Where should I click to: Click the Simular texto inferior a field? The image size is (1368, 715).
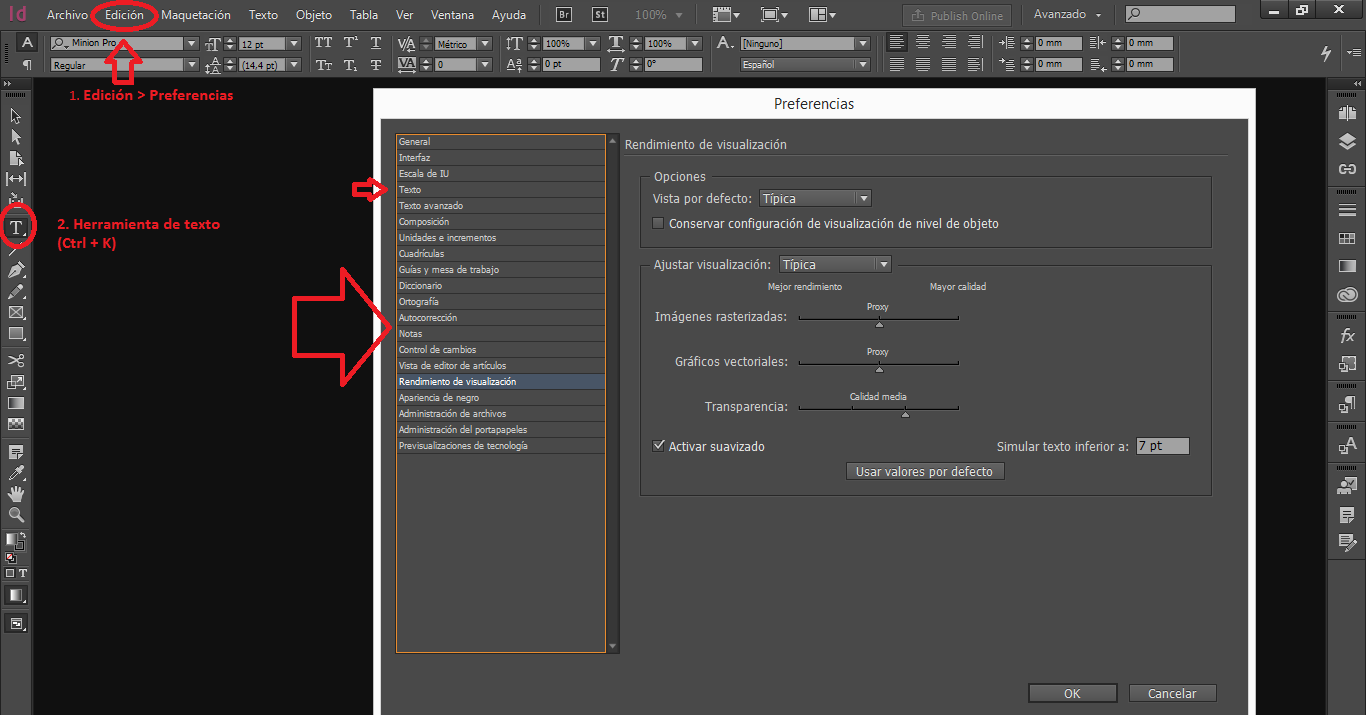[1162, 446]
